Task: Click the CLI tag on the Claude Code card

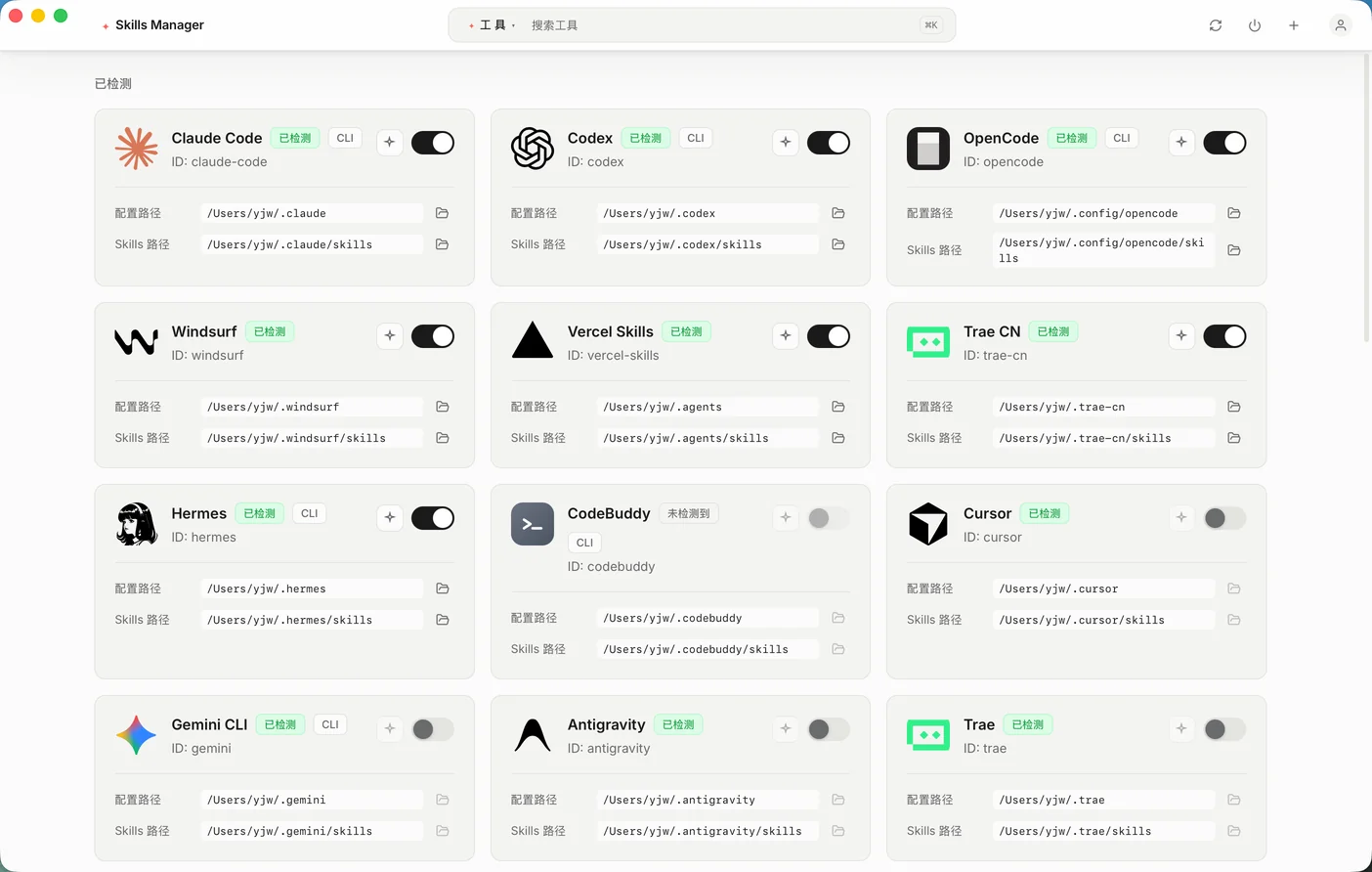Action: pyautogui.click(x=345, y=138)
